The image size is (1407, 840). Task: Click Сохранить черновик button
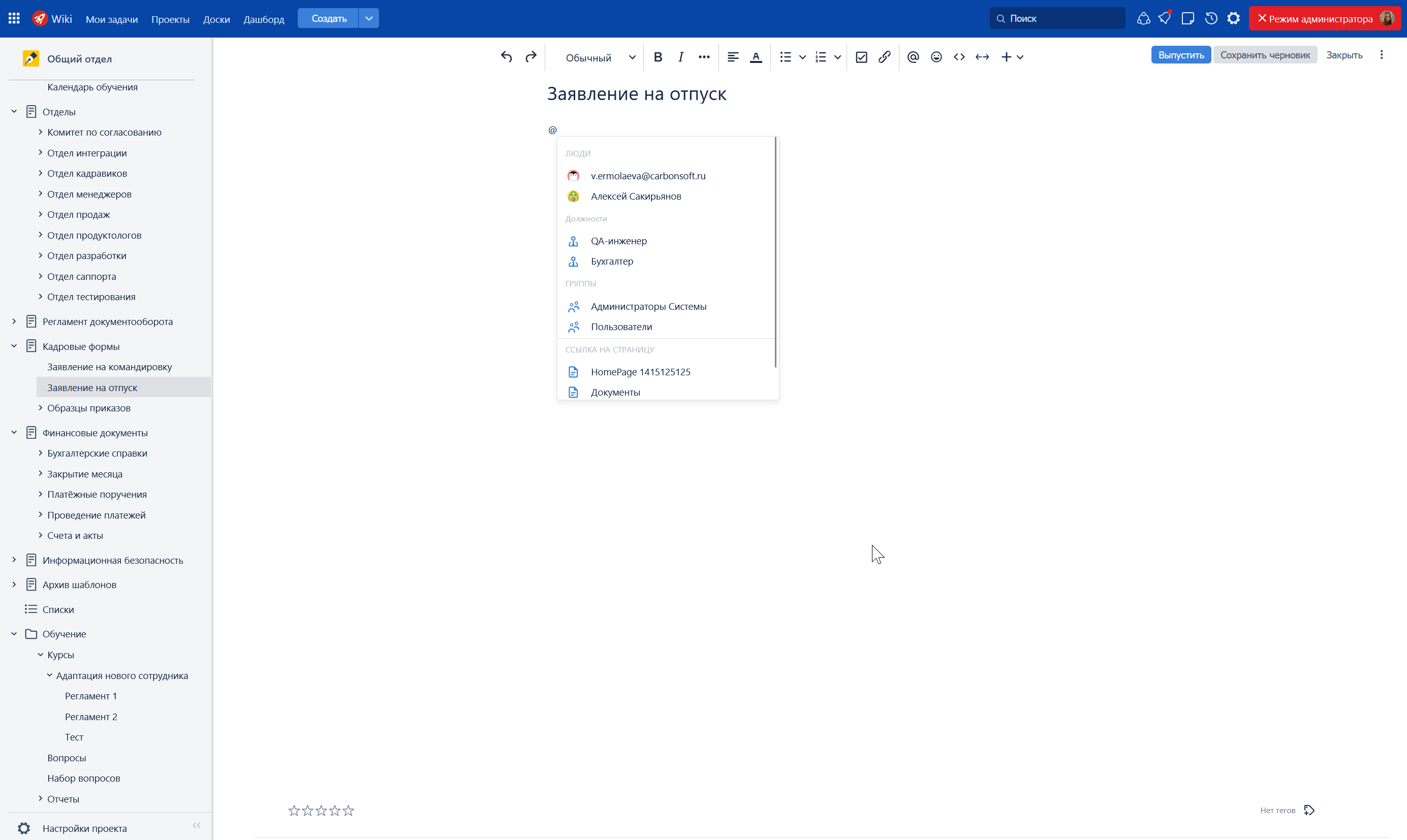pyautogui.click(x=1265, y=55)
